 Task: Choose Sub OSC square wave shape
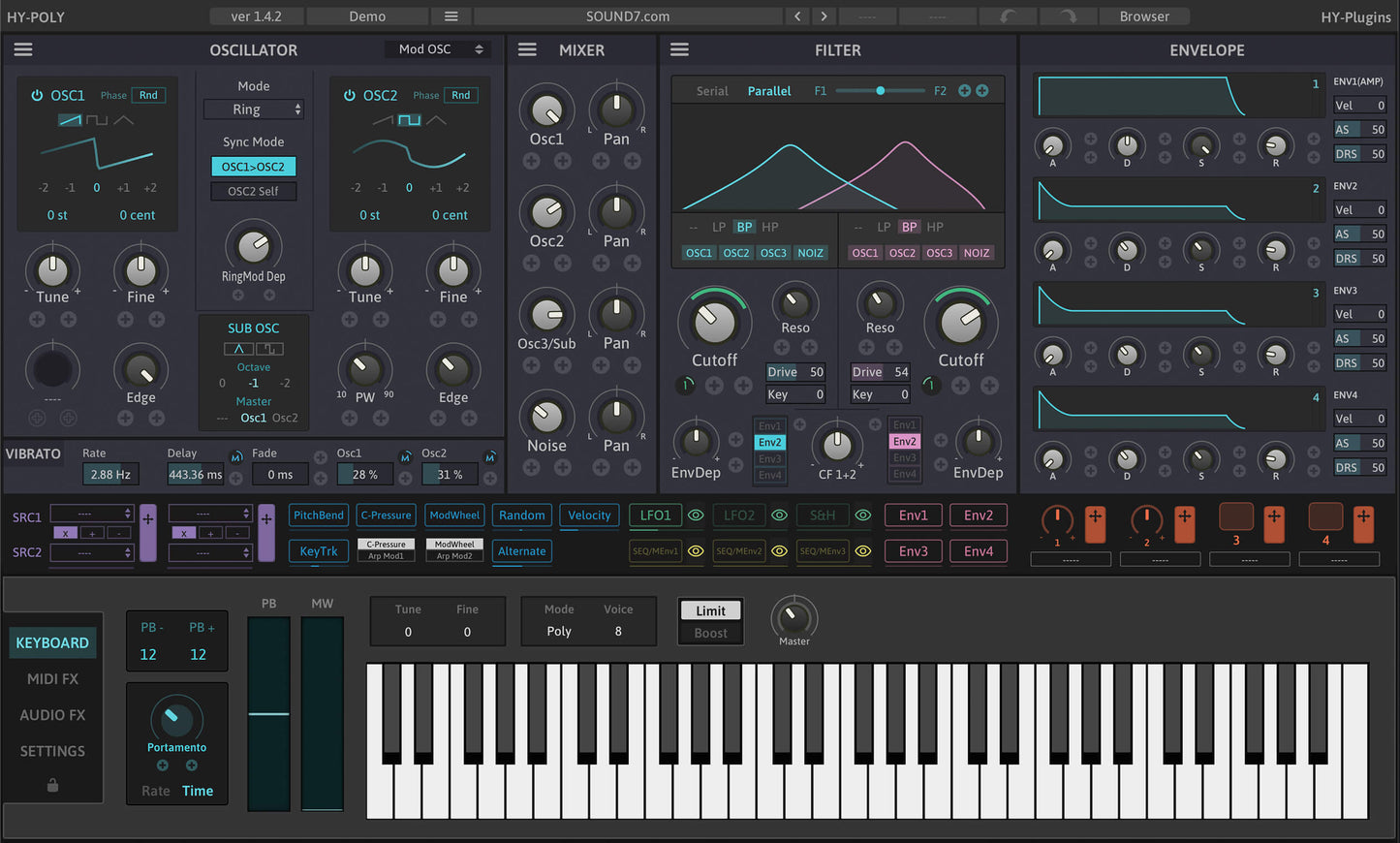pos(269,349)
